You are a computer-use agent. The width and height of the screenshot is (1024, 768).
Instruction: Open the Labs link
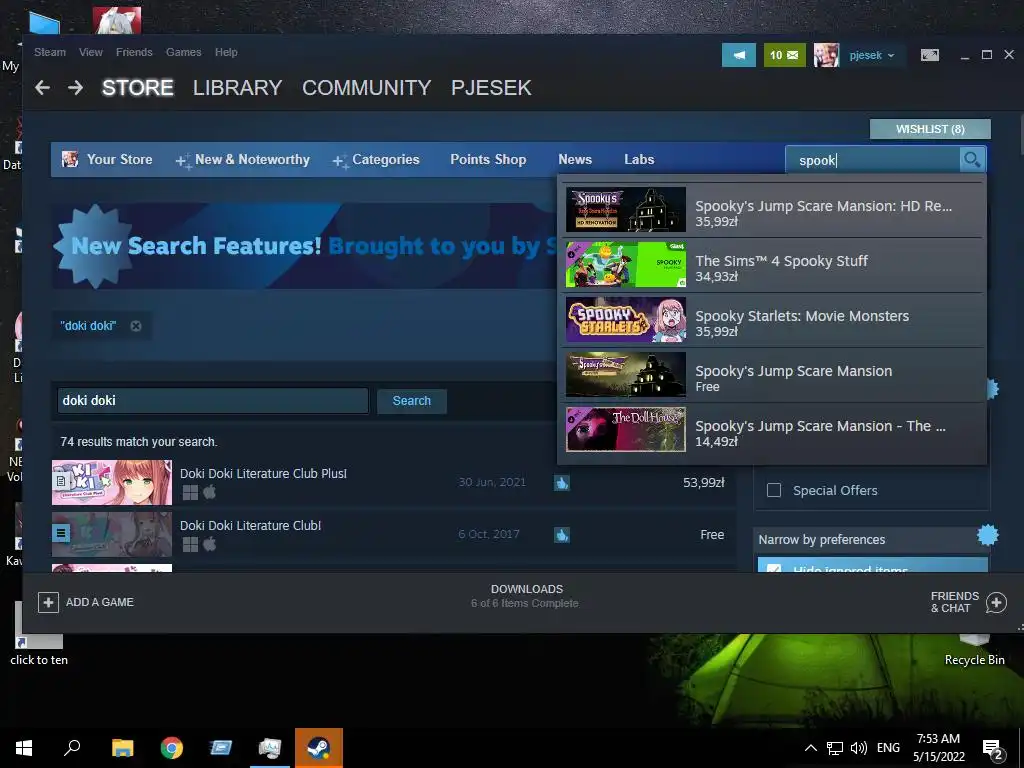tap(639, 159)
